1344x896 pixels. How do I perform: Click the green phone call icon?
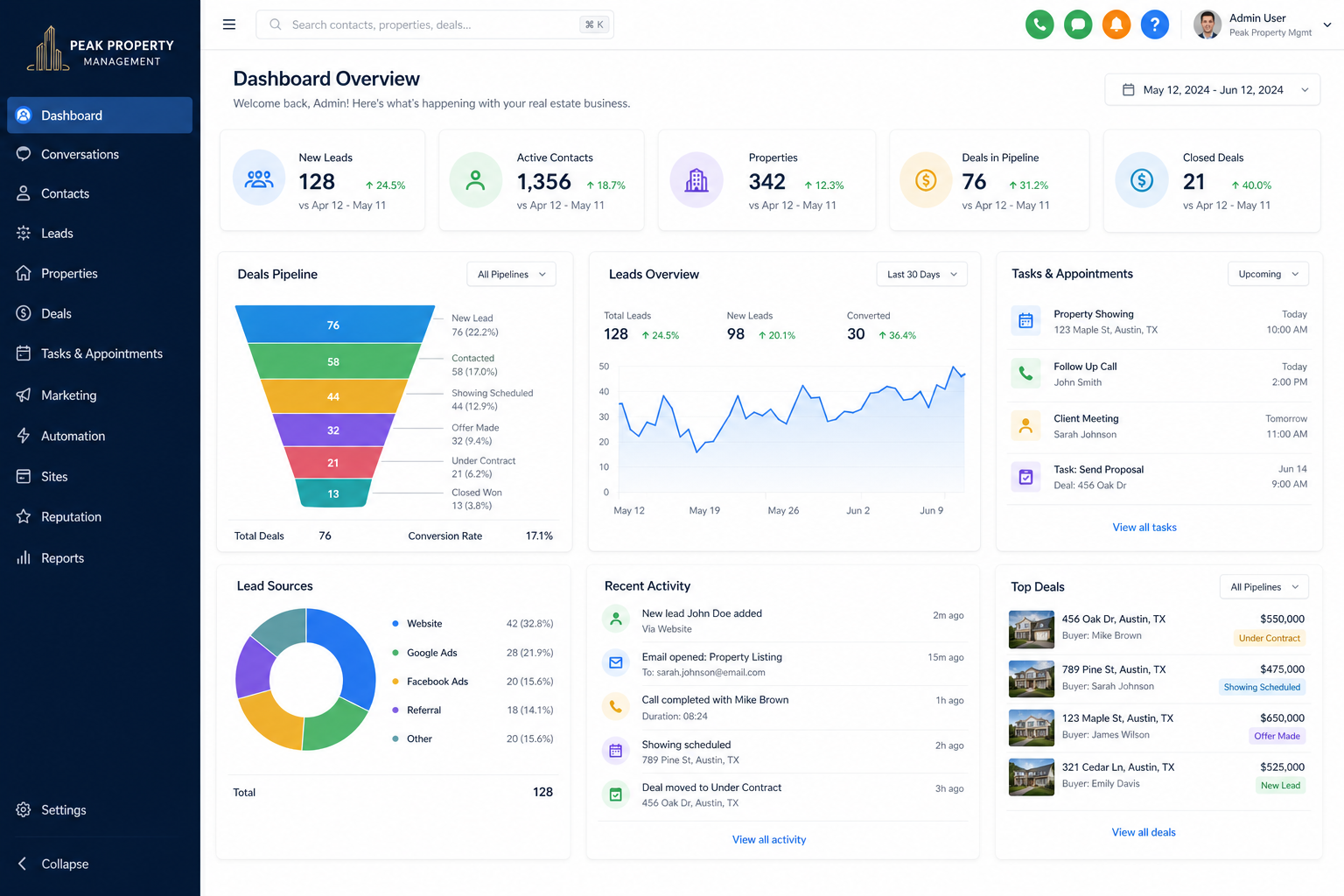tap(1039, 24)
